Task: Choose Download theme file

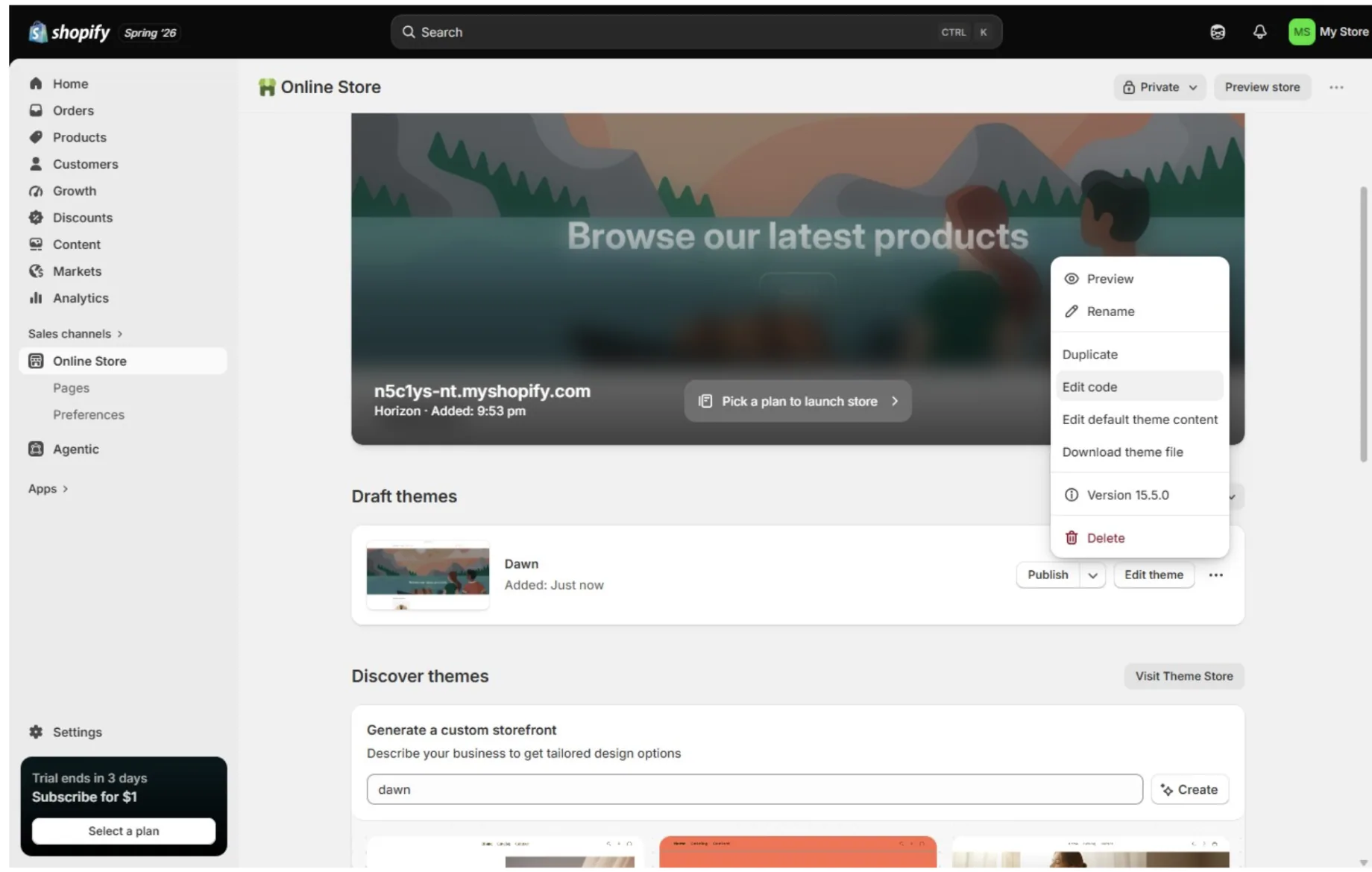Action: (x=1139, y=452)
